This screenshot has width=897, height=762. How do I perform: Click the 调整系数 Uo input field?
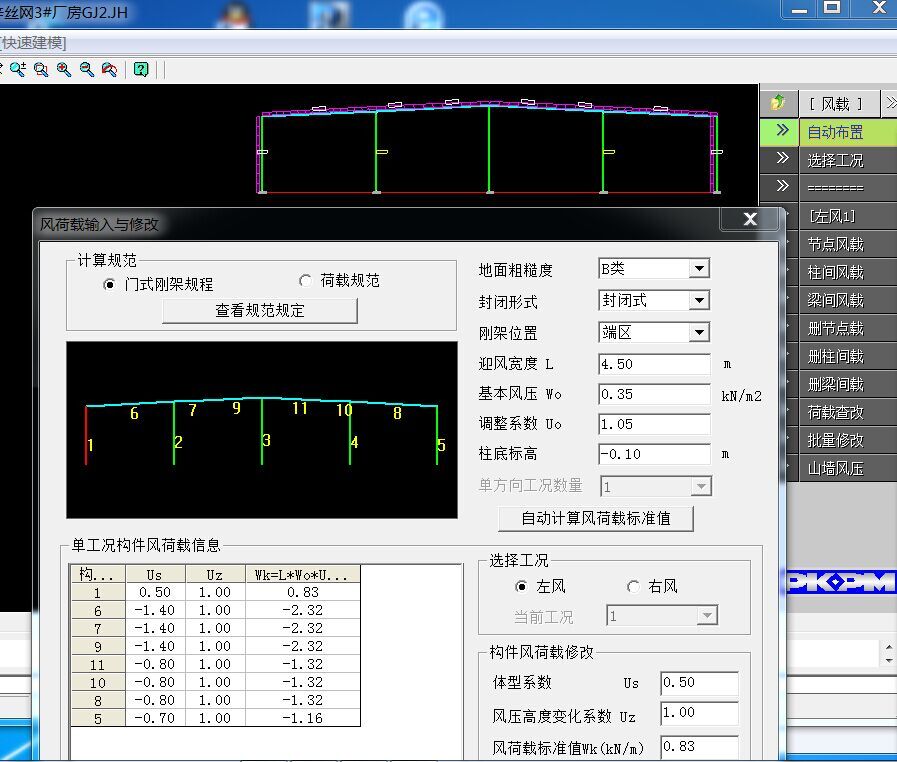[x=654, y=424]
